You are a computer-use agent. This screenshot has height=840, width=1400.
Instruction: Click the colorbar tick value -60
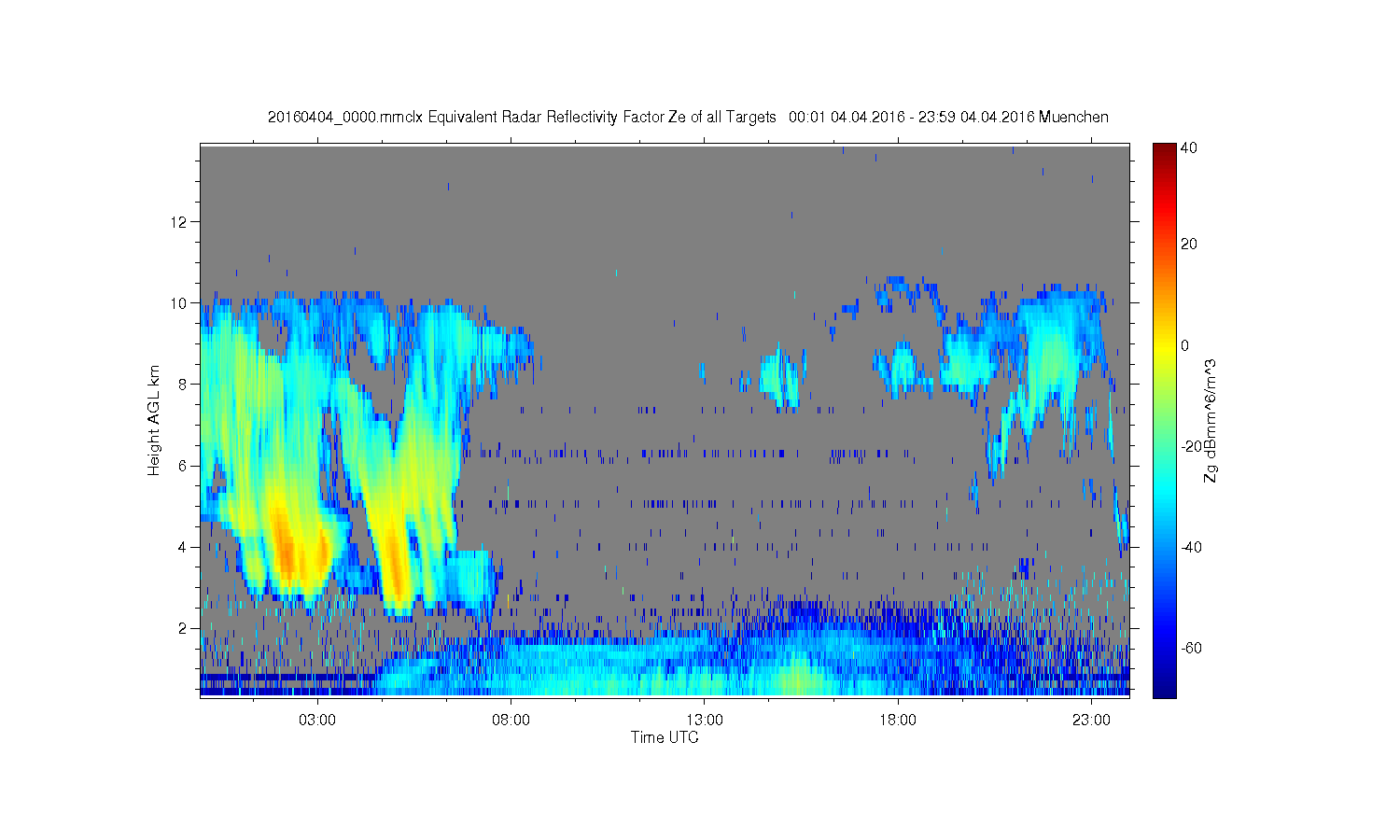coord(1192,648)
